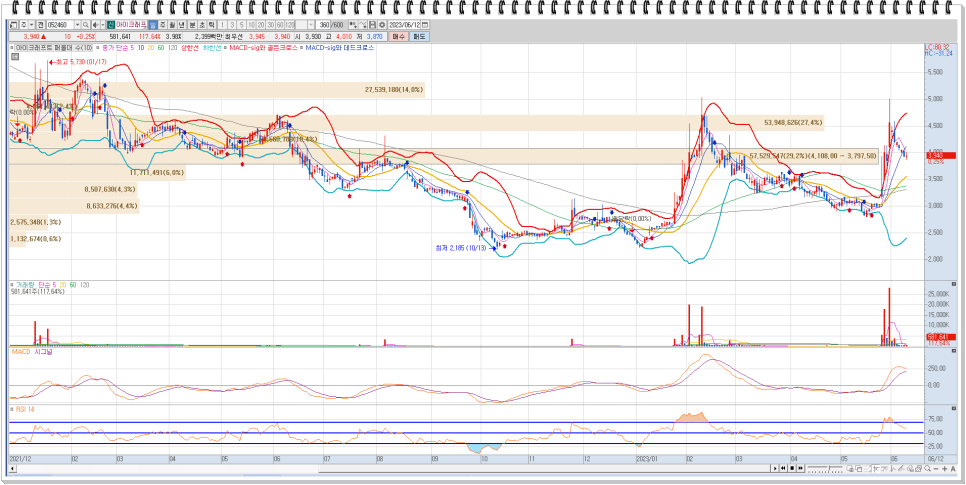Select the daily (일) period button

pyautogui.click(x=153, y=25)
